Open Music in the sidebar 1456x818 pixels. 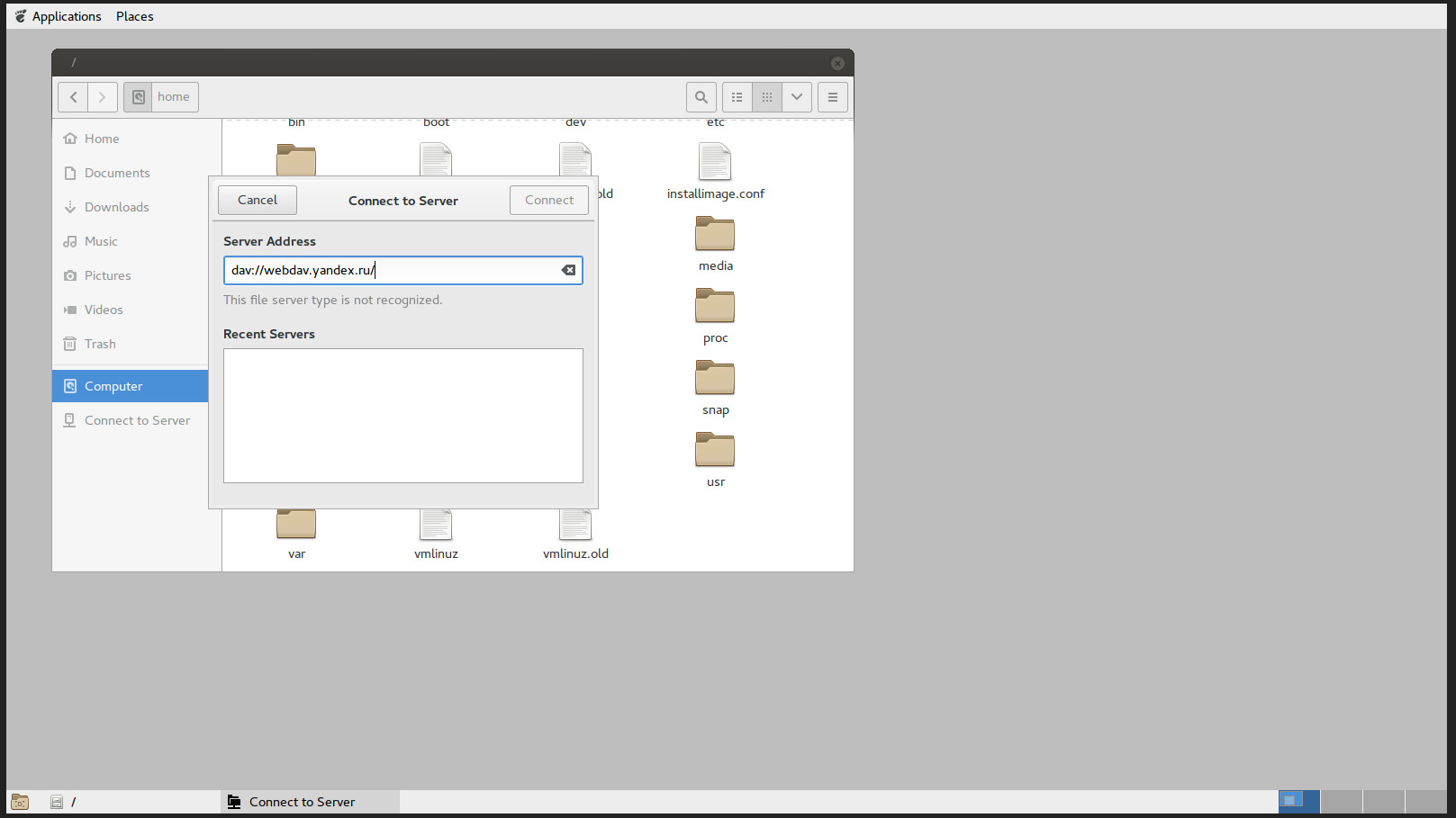pos(130,241)
